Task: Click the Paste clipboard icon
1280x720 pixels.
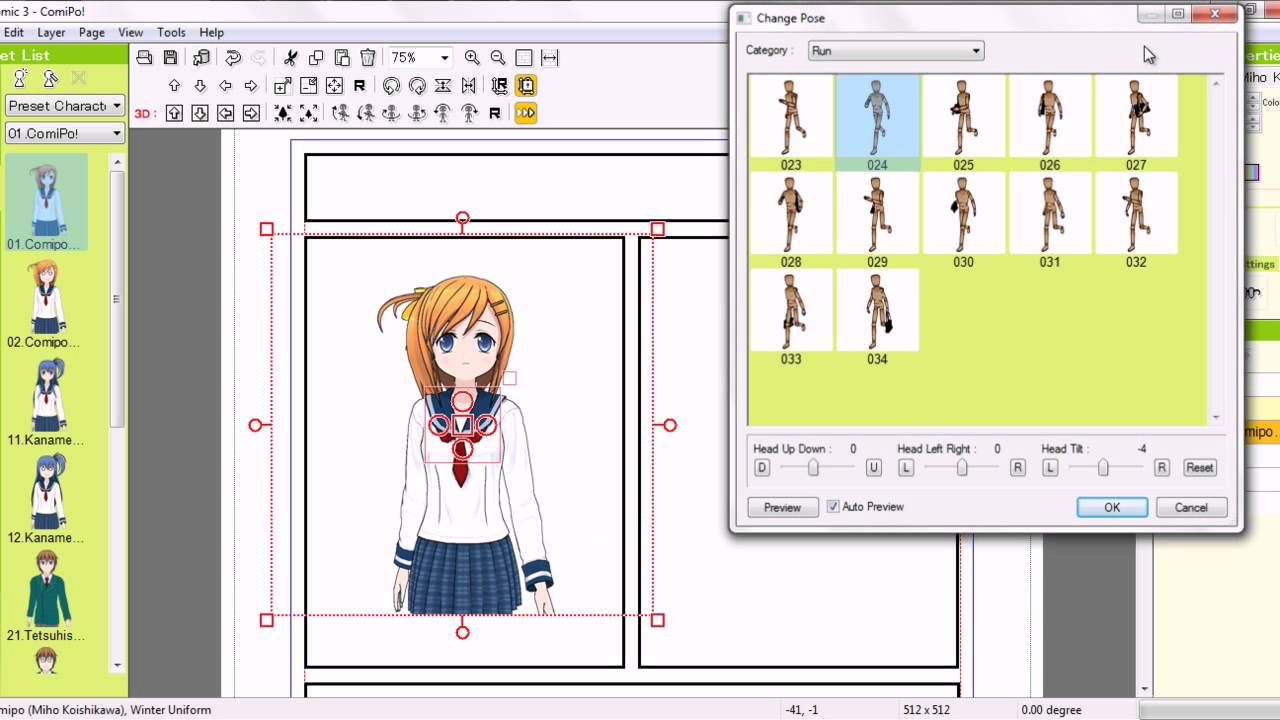Action: pos(342,58)
